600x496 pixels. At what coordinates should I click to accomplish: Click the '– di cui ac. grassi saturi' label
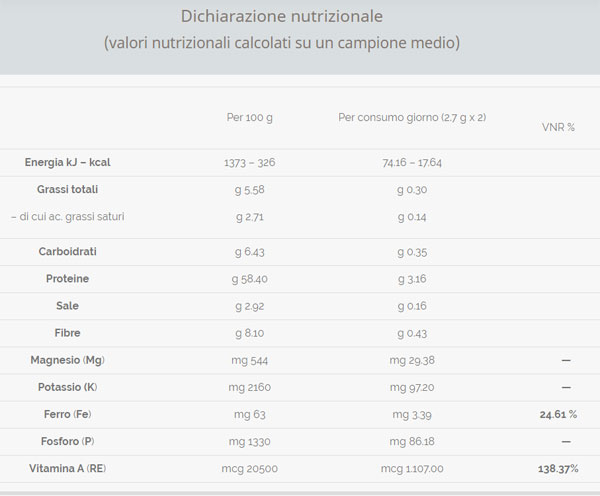pyautogui.click(x=68, y=217)
